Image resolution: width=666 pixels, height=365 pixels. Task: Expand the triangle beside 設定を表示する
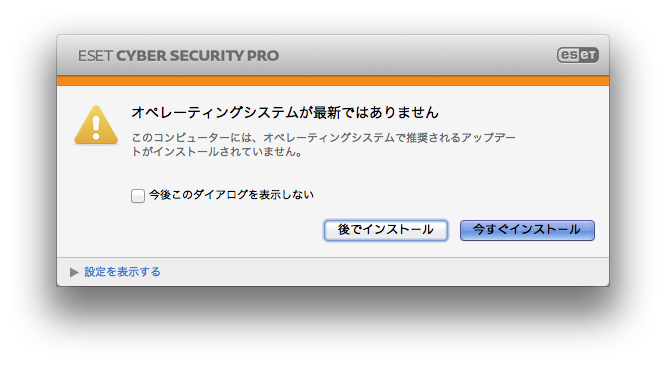coord(74,272)
